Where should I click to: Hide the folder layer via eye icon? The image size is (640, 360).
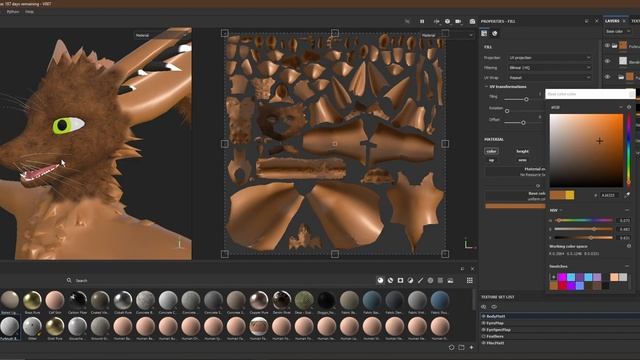point(607,46)
